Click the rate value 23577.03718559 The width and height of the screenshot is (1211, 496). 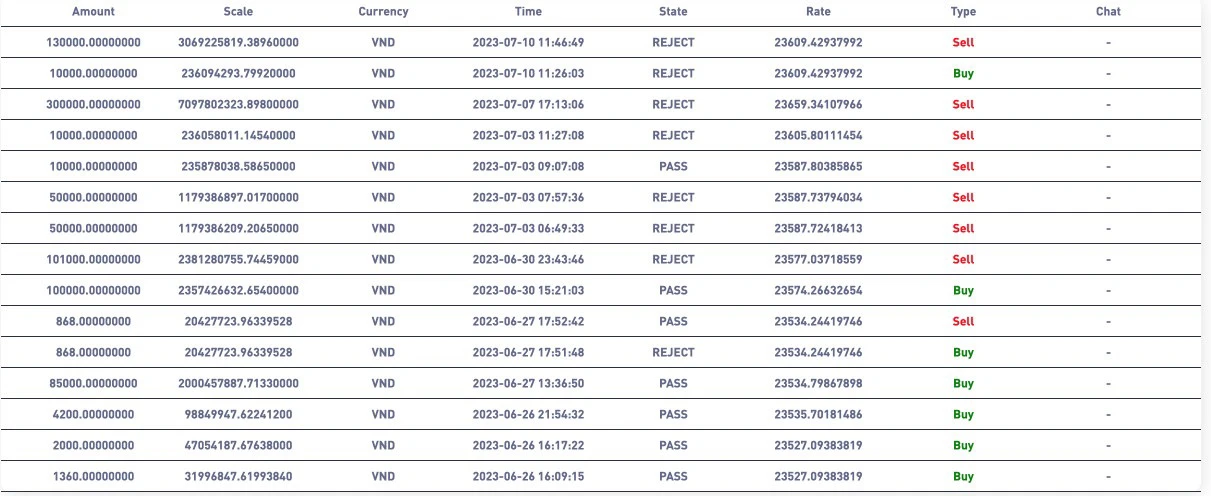[818, 260]
